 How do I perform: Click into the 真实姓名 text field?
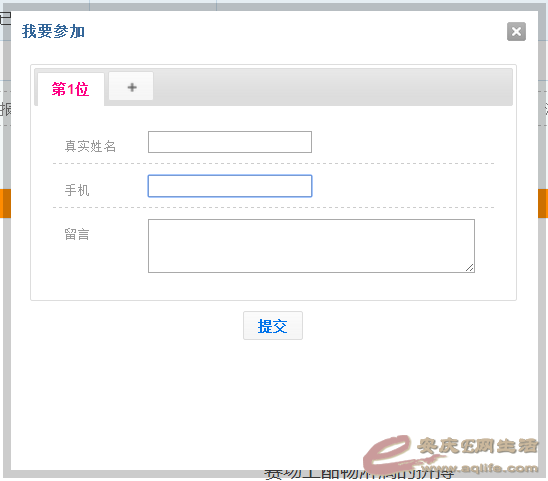pos(230,142)
